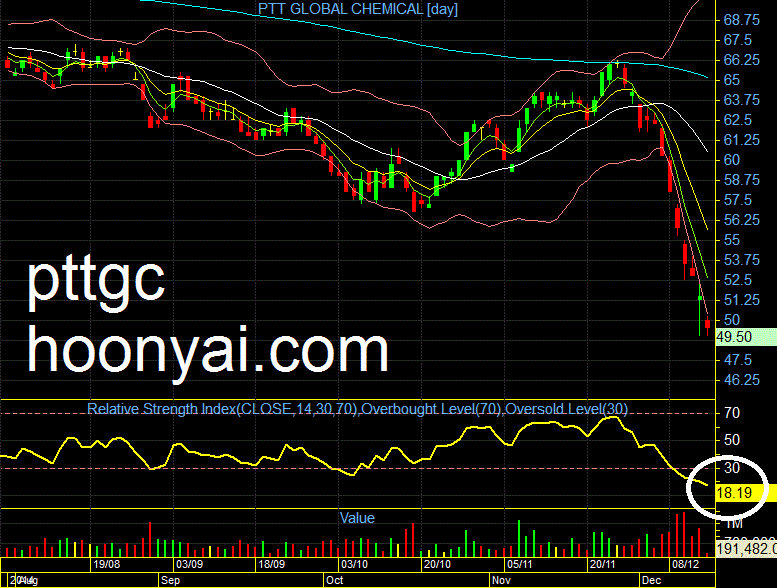Click the last red candlestick near 49.50
Viewport: 777px width, 588px height.
pos(708,325)
